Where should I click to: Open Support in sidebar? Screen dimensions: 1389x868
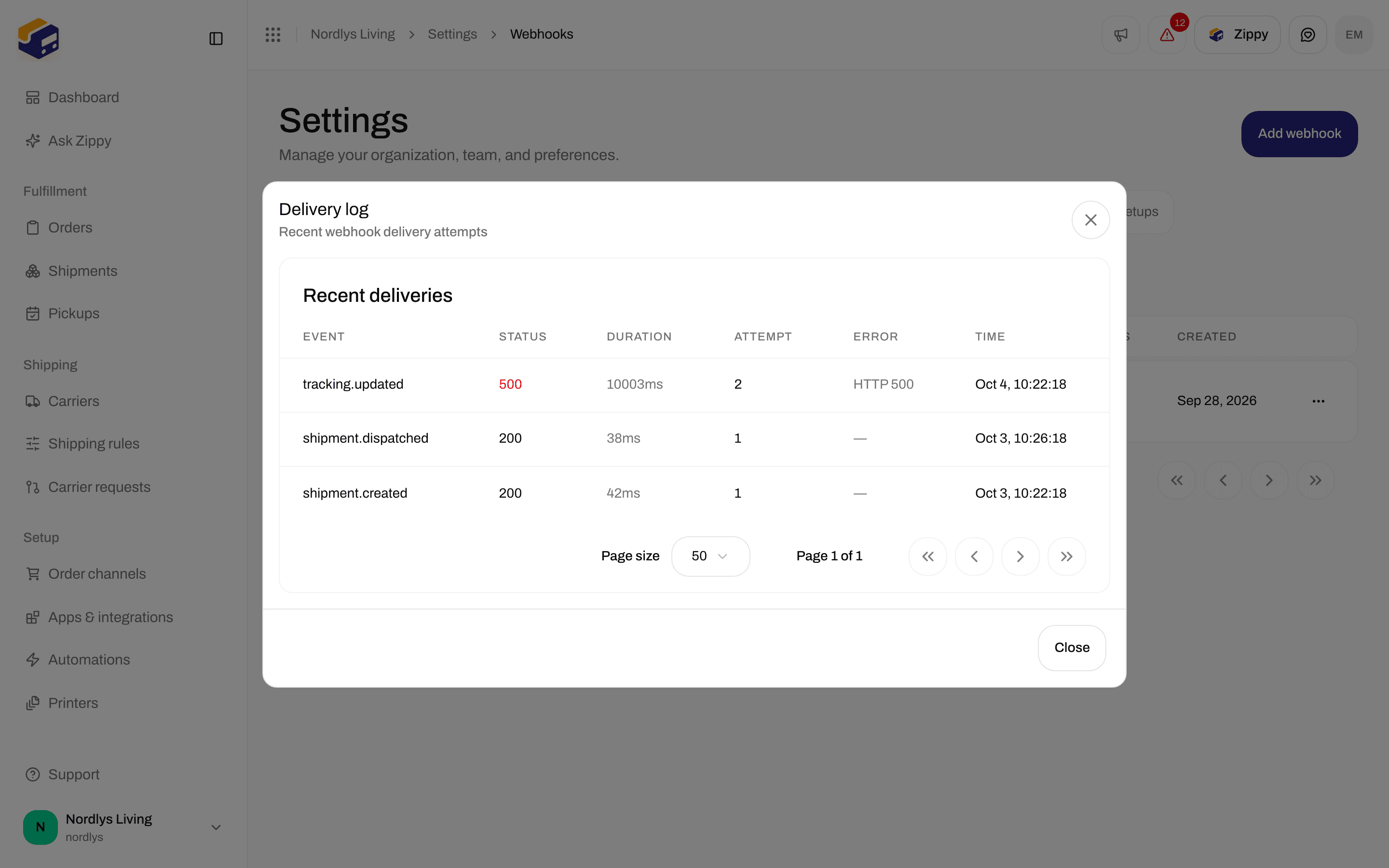pyautogui.click(x=123, y=775)
